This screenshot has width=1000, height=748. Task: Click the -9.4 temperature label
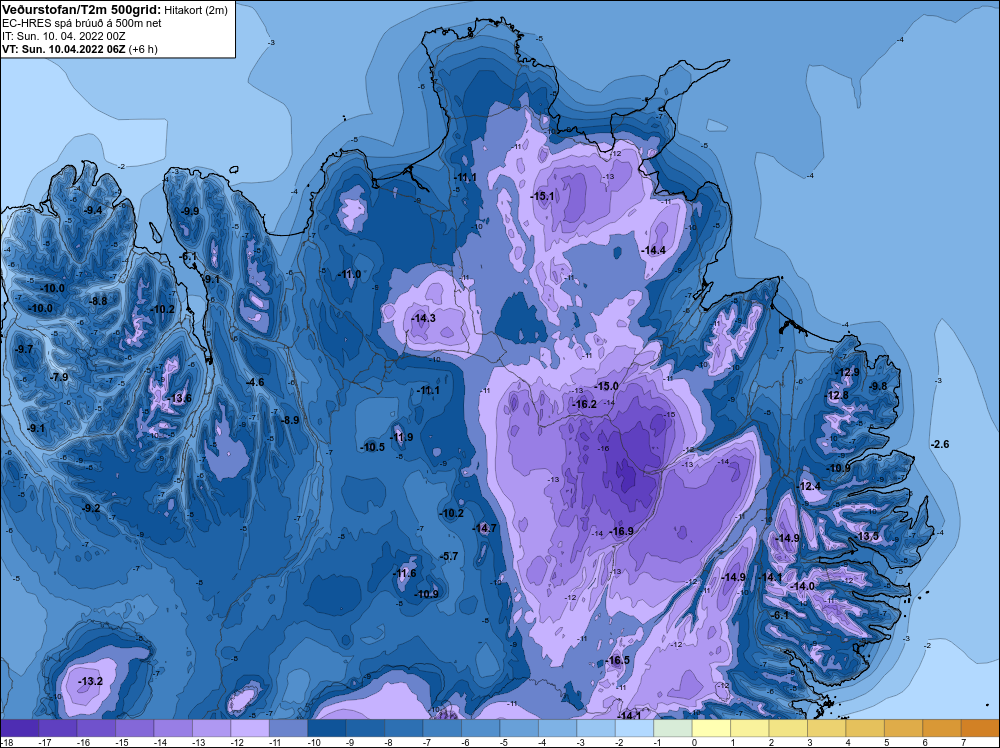pyautogui.click(x=93, y=210)
